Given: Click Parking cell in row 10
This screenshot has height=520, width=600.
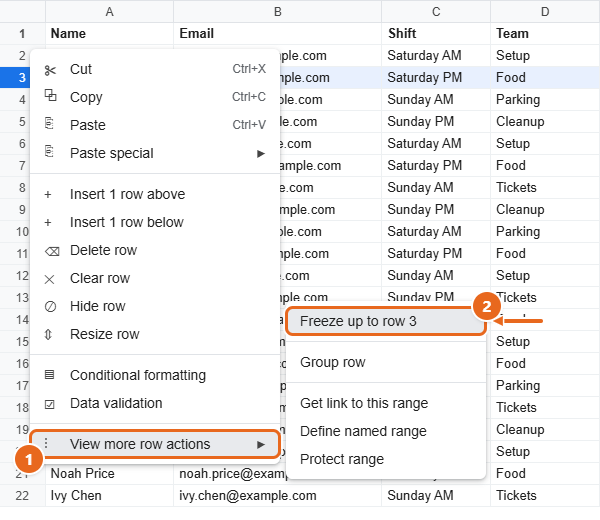Looking at the screenshot, I should [545, 231].
